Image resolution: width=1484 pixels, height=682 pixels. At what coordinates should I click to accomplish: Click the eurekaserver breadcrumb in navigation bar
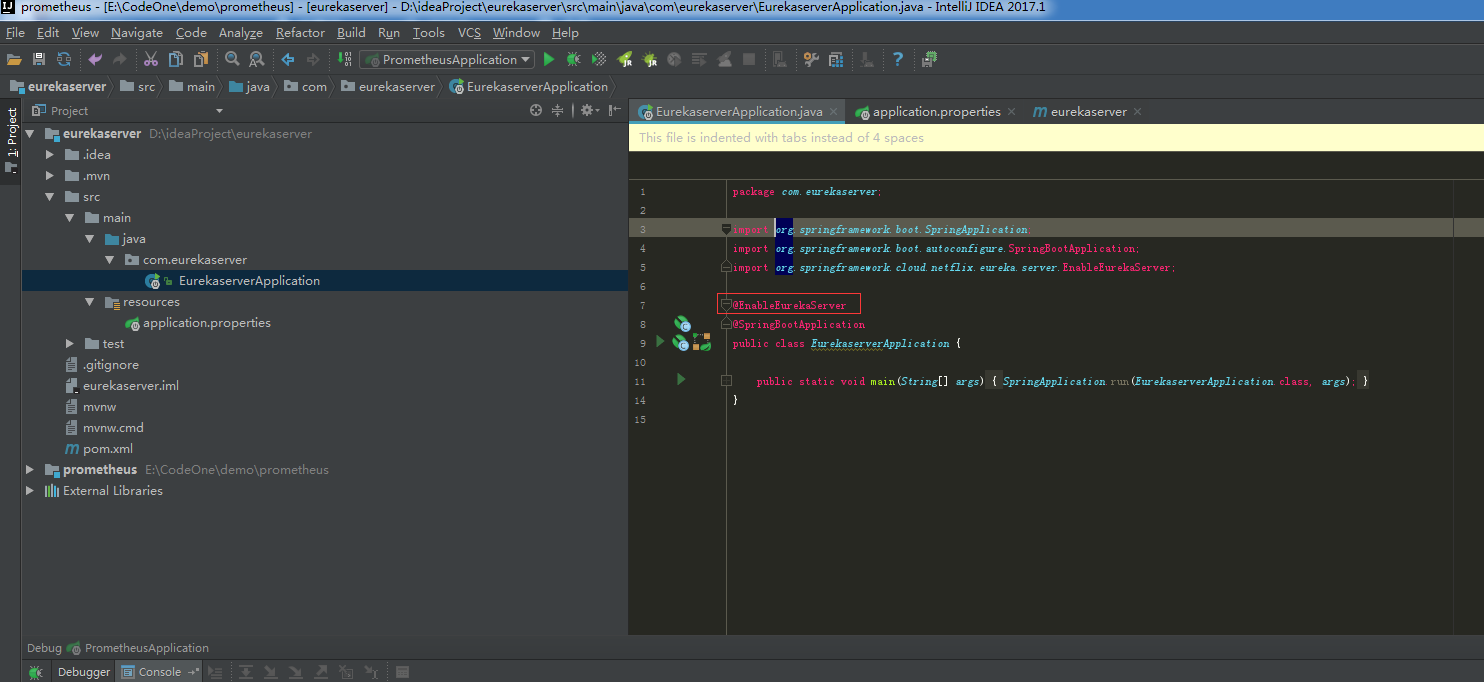(58, 87)
